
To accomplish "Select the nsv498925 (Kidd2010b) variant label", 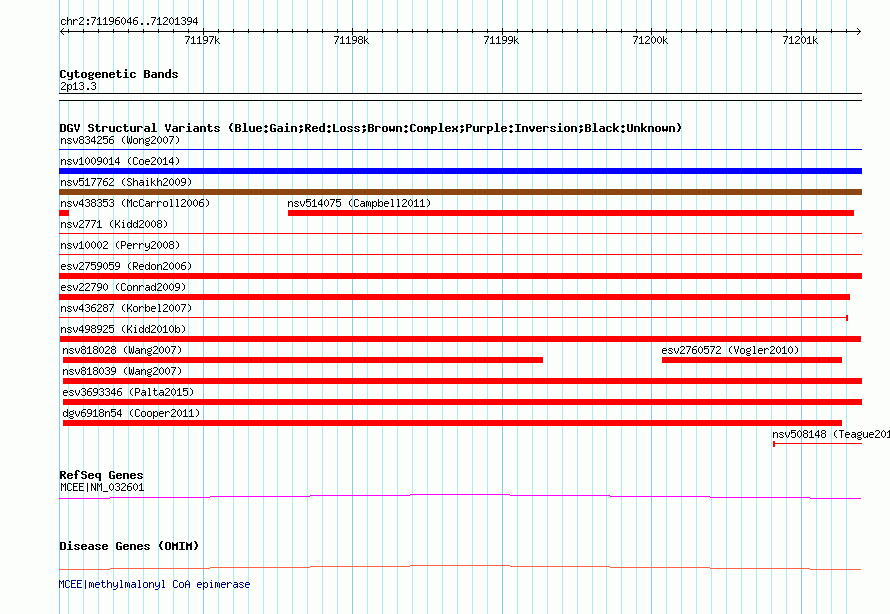I will 123,329.
